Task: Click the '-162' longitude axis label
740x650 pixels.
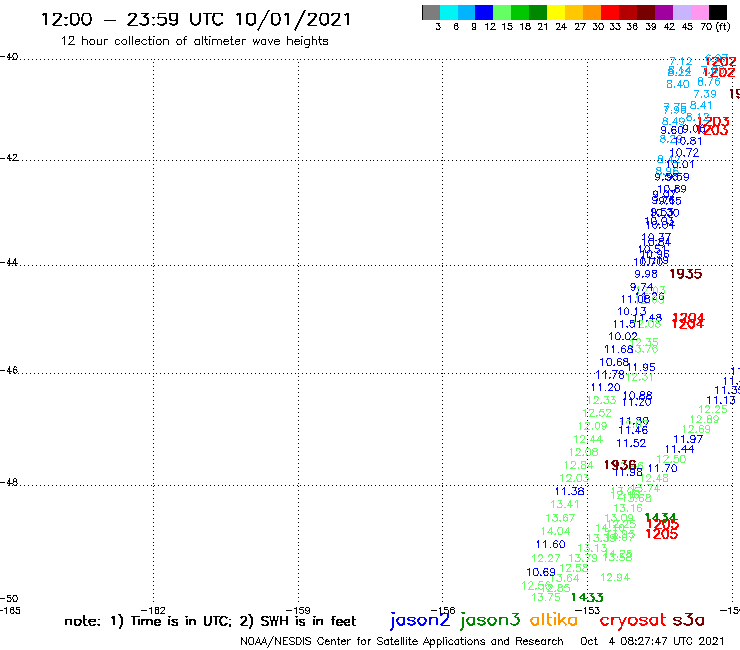Action: click(153, 610)
